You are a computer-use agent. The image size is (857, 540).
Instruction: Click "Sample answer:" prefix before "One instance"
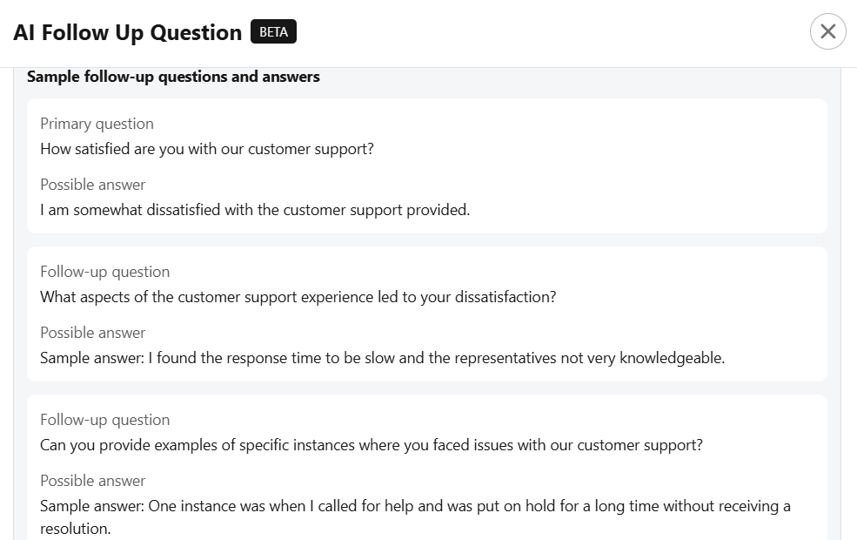tap(92, 506)
